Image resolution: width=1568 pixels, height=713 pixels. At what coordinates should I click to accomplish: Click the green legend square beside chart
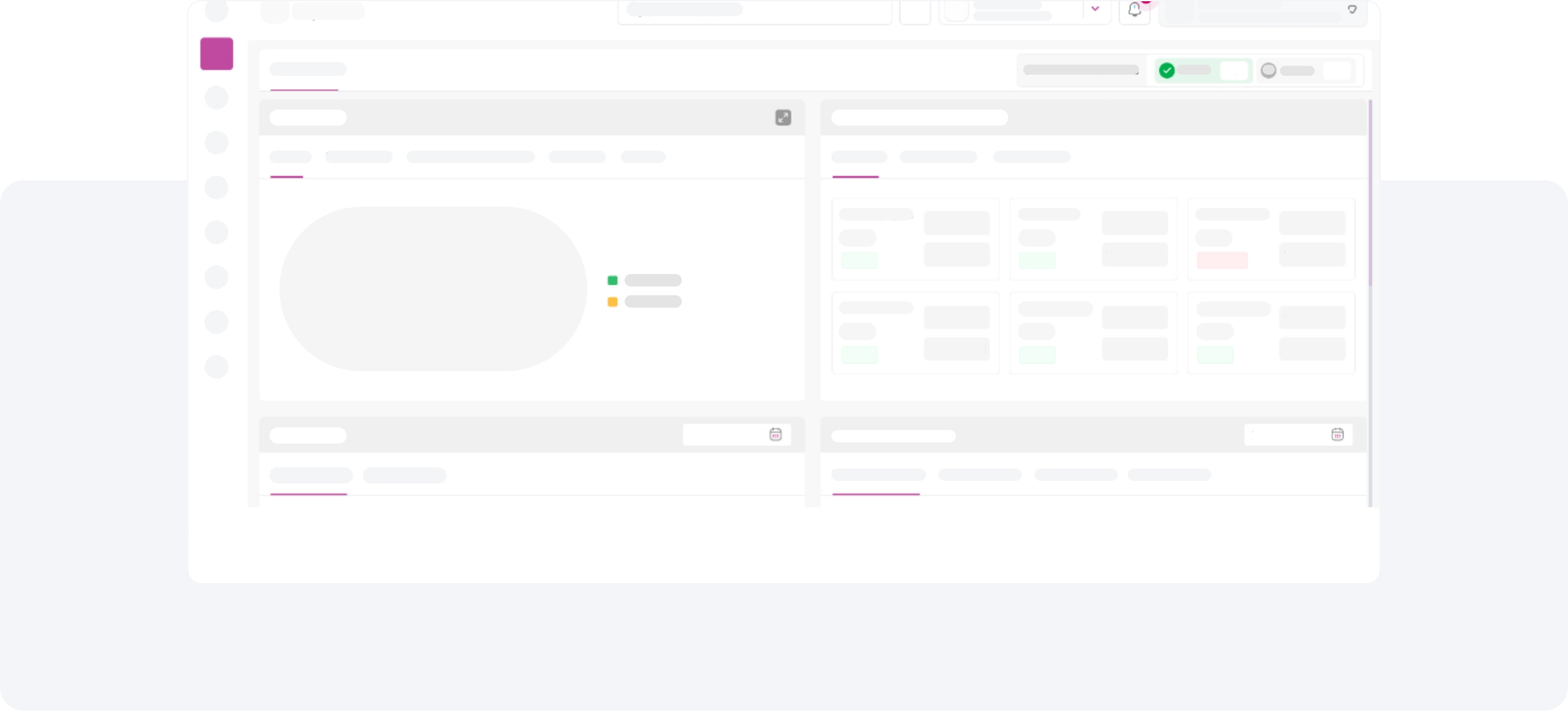coord(613,280)
